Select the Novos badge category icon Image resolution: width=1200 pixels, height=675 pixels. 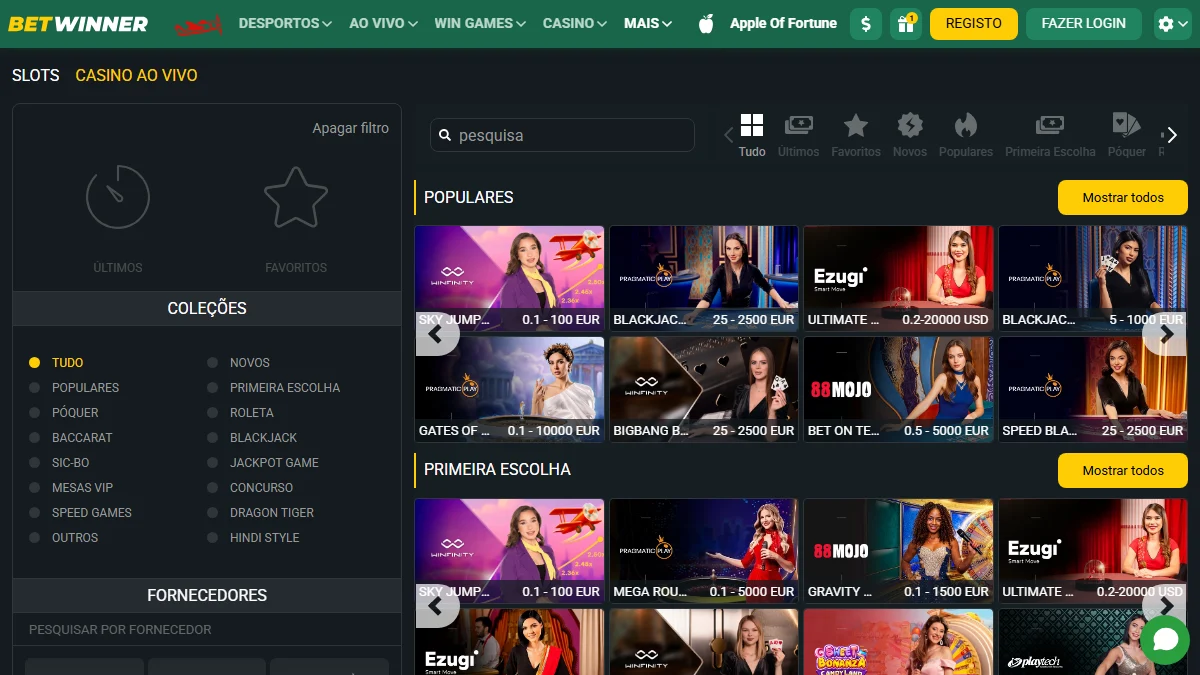910,126
